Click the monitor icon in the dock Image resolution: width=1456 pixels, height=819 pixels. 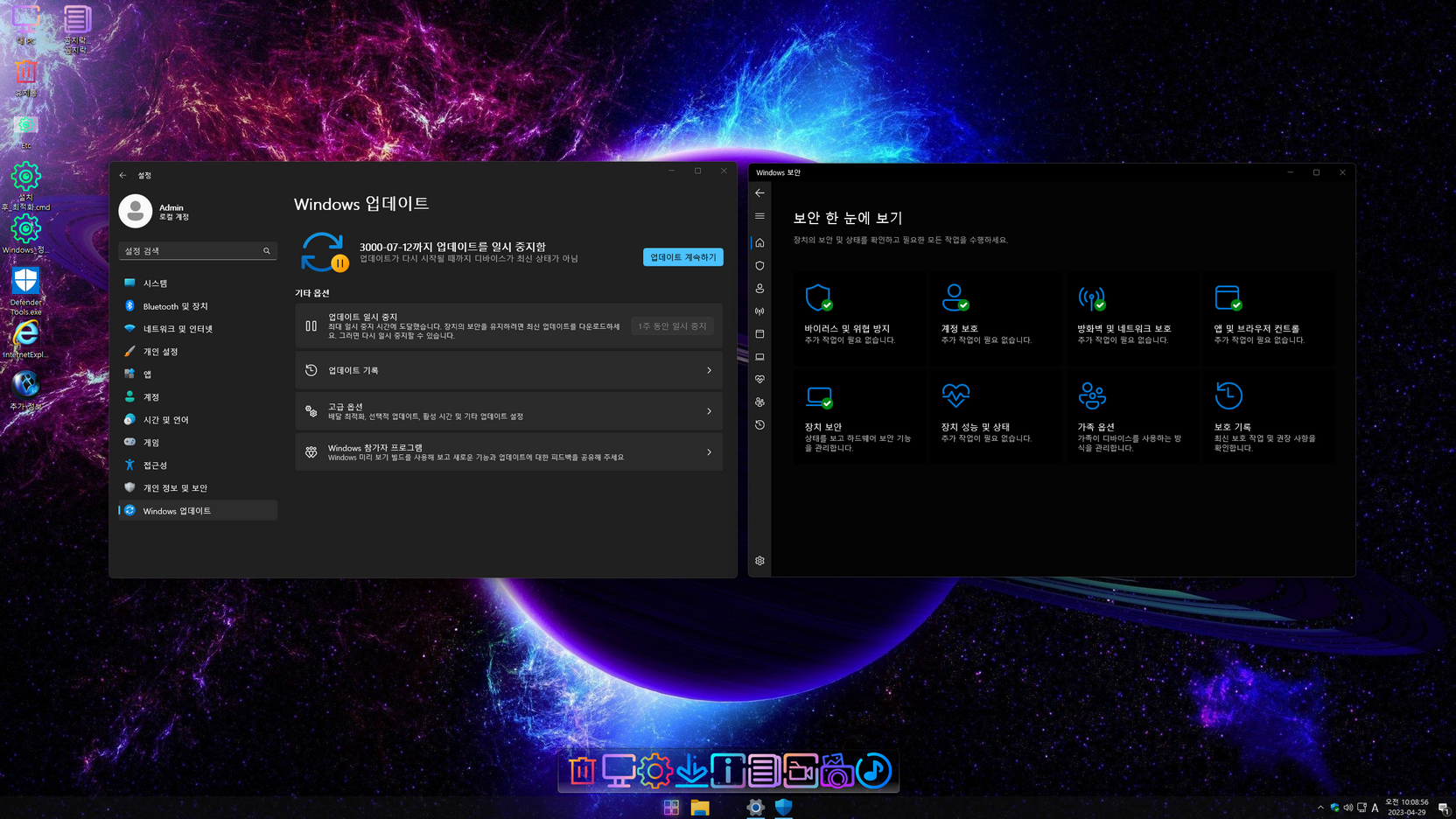pyautogui.click(x=619, y=771)
